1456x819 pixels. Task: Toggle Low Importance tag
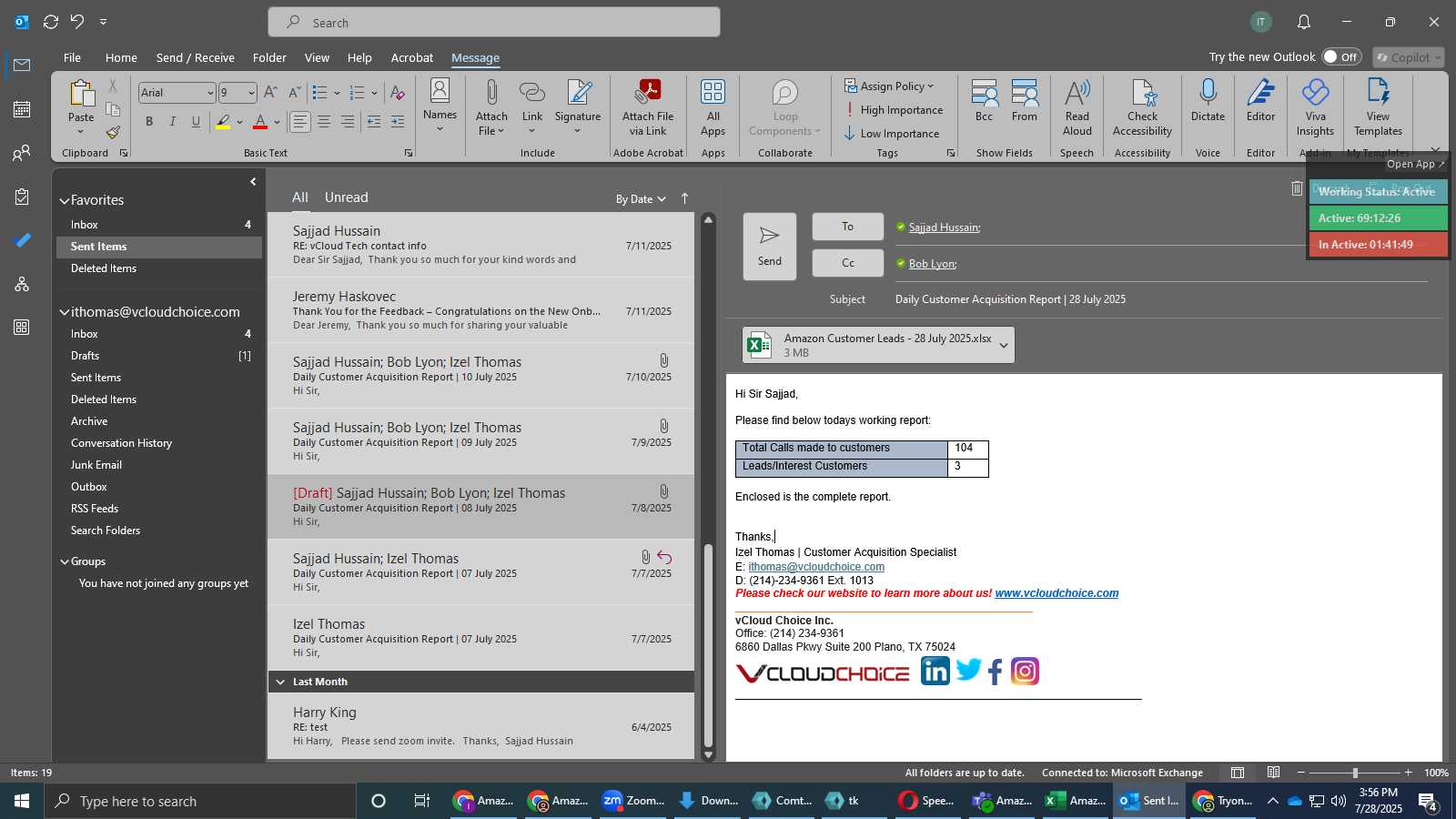coord(892,134)
